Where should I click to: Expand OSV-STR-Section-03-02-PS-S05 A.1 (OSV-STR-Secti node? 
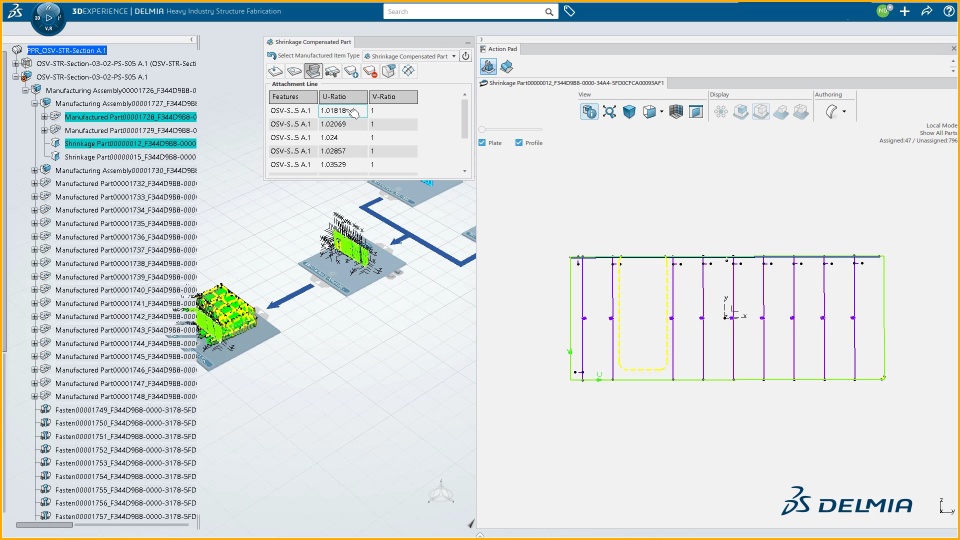[x=16, y=64]
